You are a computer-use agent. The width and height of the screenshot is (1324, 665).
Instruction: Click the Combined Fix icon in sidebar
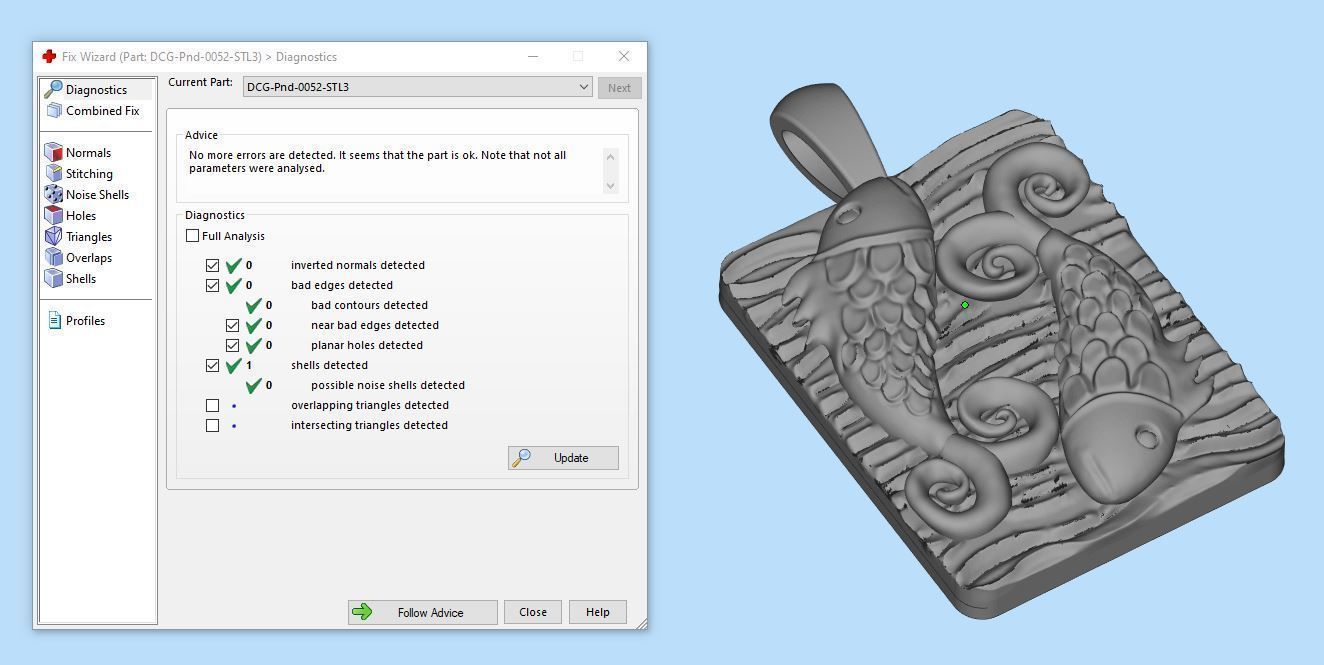click(x=54, y=111)
